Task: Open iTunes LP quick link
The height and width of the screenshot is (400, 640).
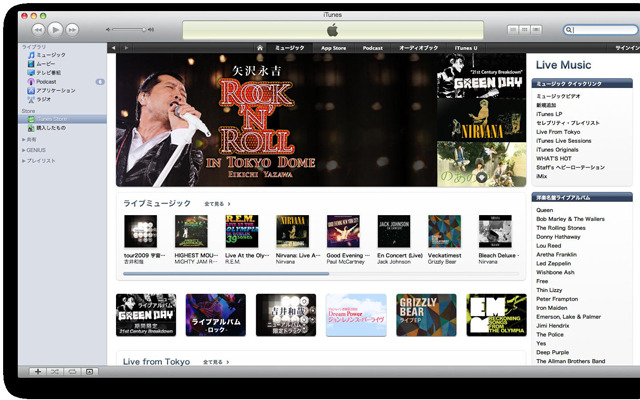Action: 549,114
